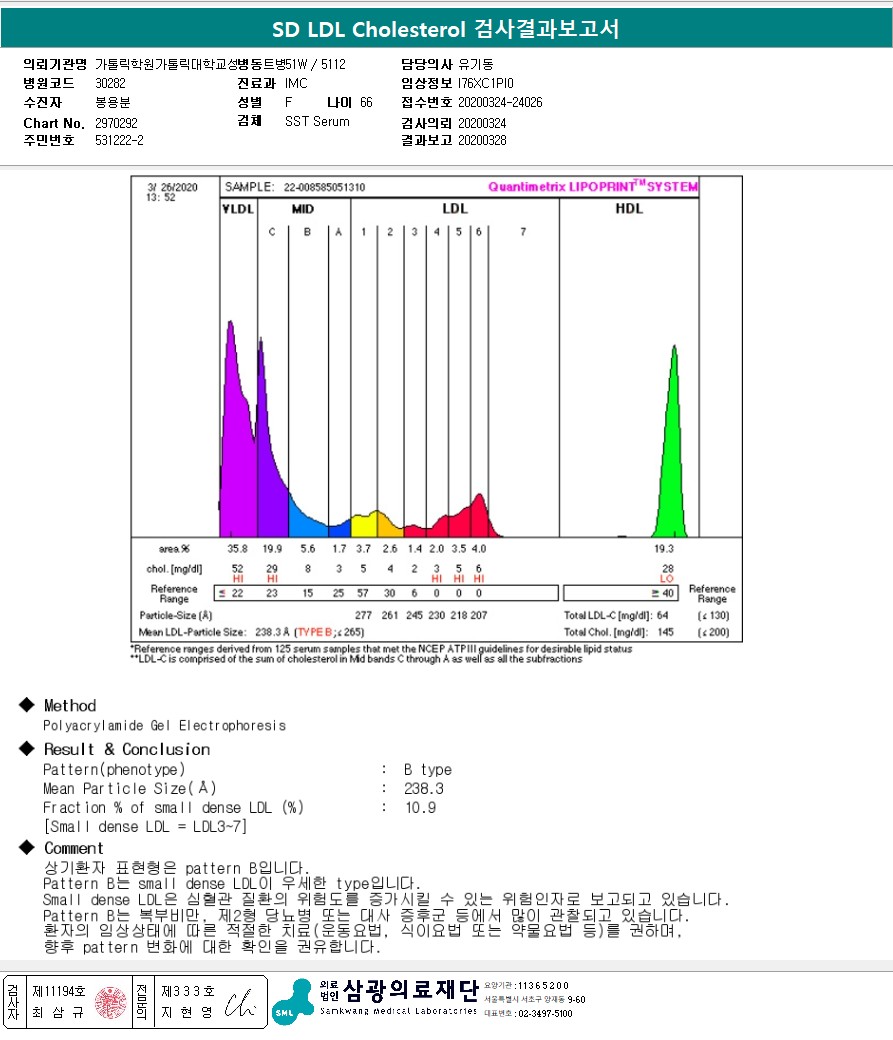Select examiner license number 제11194호
This screenshot has height=1040, width=893.
(x=59, y=991)
